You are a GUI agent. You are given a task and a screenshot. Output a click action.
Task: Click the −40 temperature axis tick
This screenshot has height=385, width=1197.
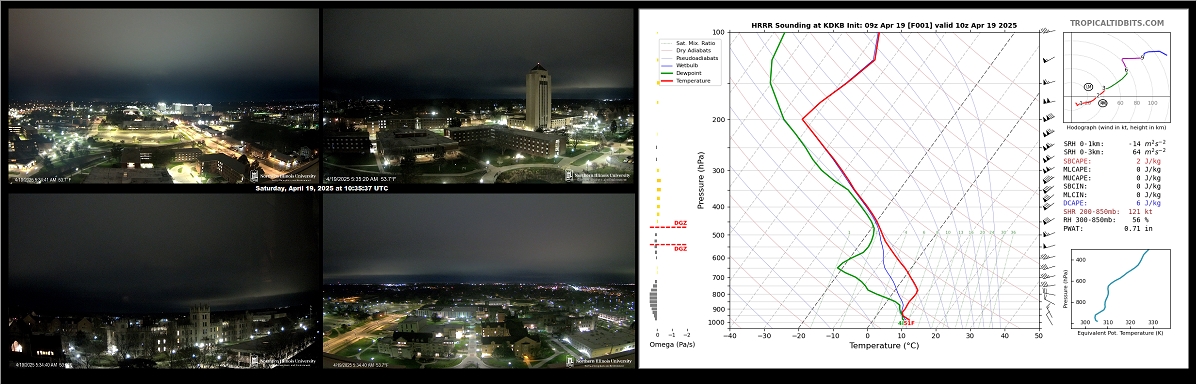(x=731, y=335)
